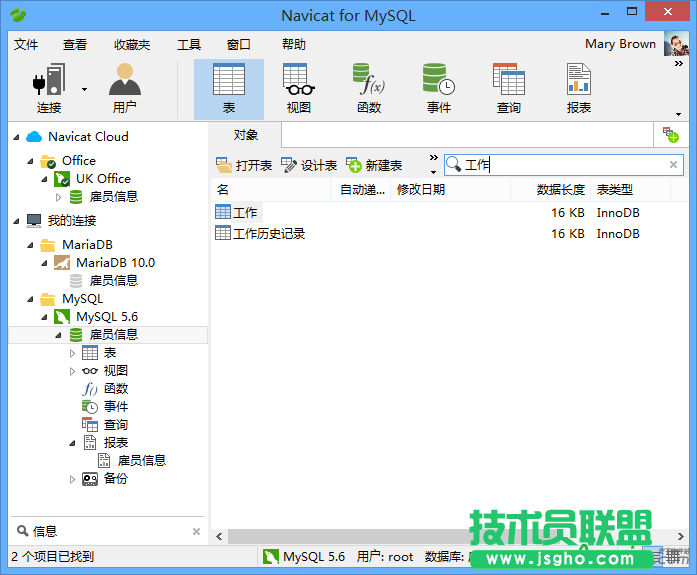Collapse the Navicat Cloud node
Viewport: 697px width, 575px height.
(x=16, y=137)
